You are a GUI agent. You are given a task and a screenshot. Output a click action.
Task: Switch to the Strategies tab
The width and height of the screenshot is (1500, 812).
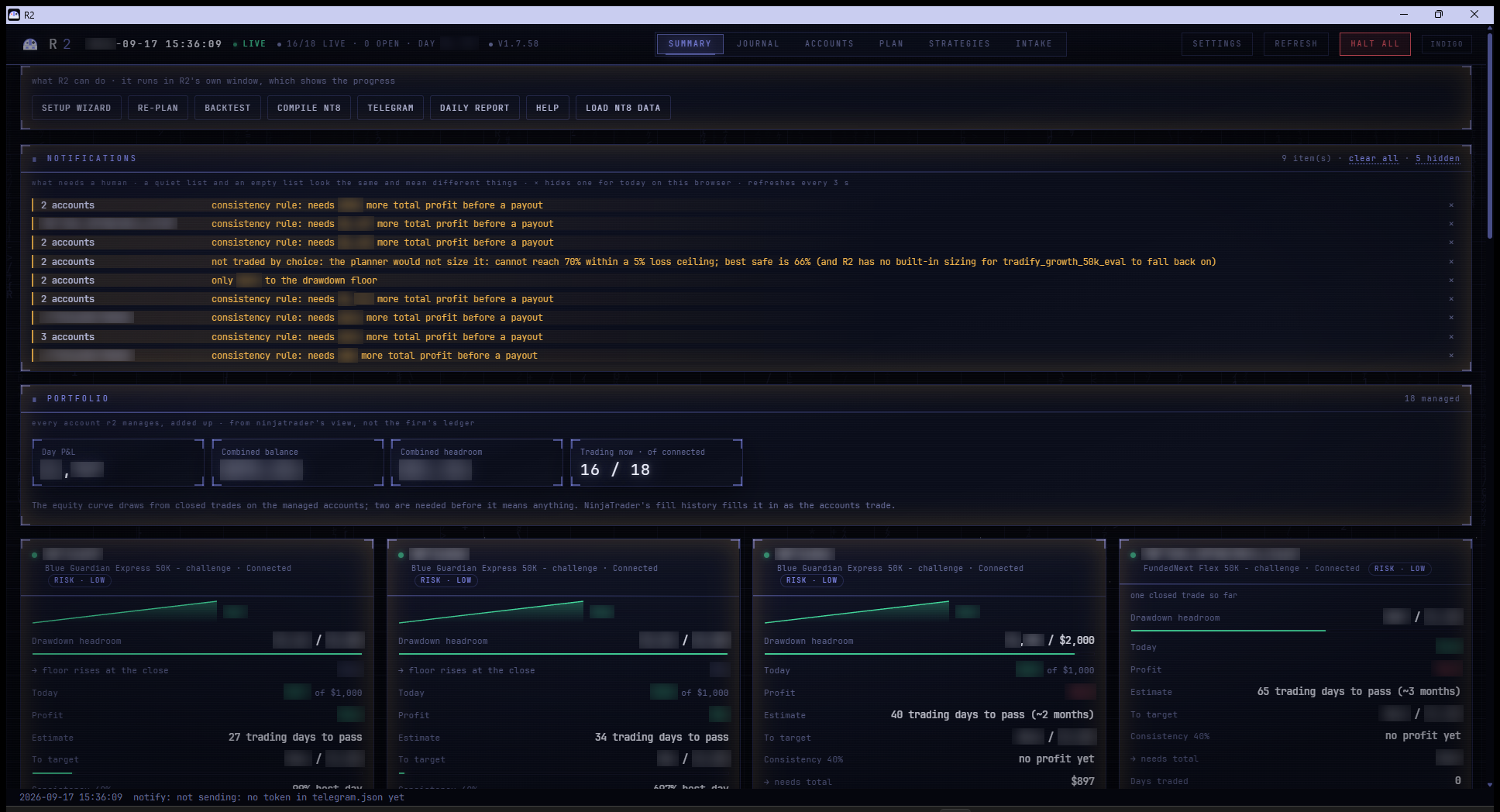pyautogui.click(x=959, y=44)
